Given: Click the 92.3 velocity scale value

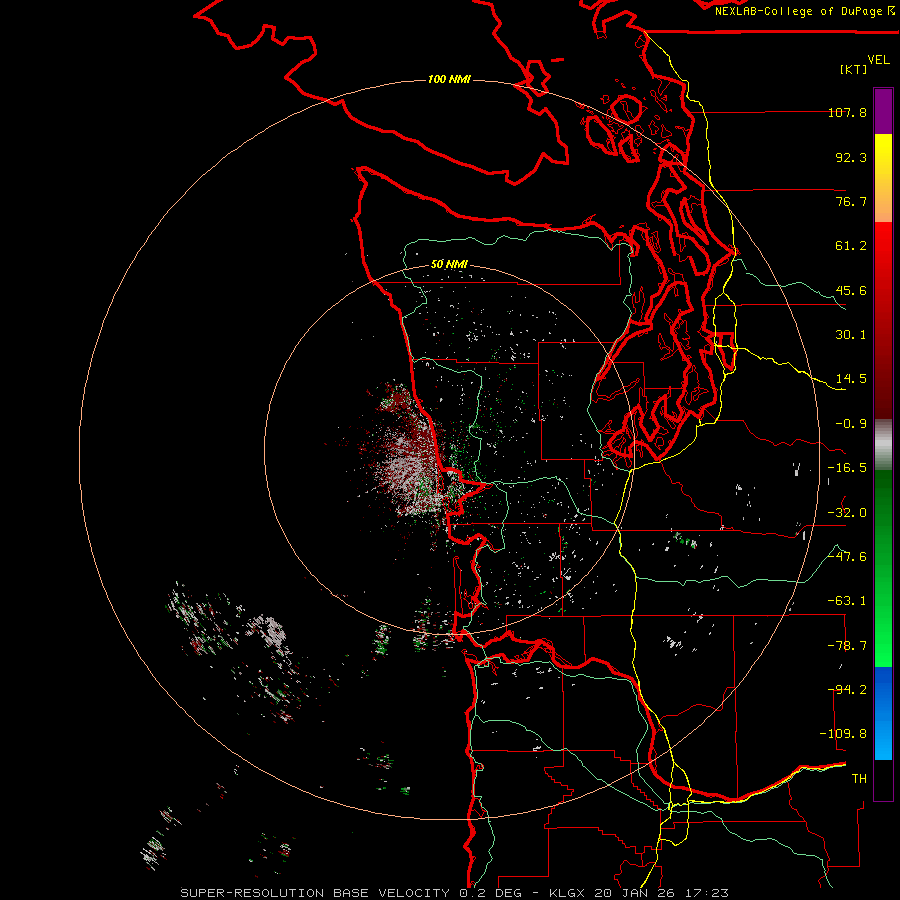Looking at the screenshot, I should point(851,157).
